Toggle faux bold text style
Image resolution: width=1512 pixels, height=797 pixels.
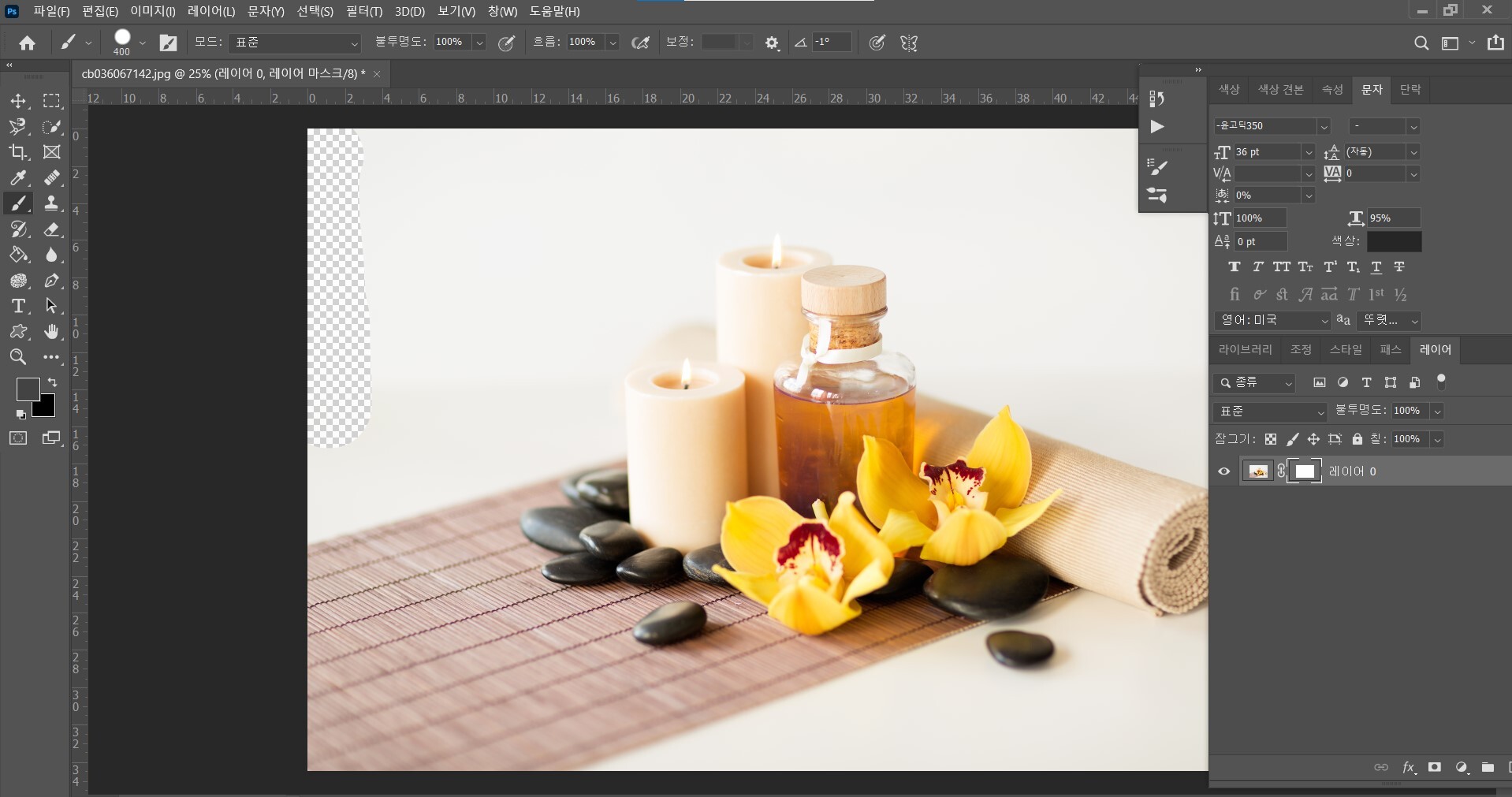point(1235,267)
